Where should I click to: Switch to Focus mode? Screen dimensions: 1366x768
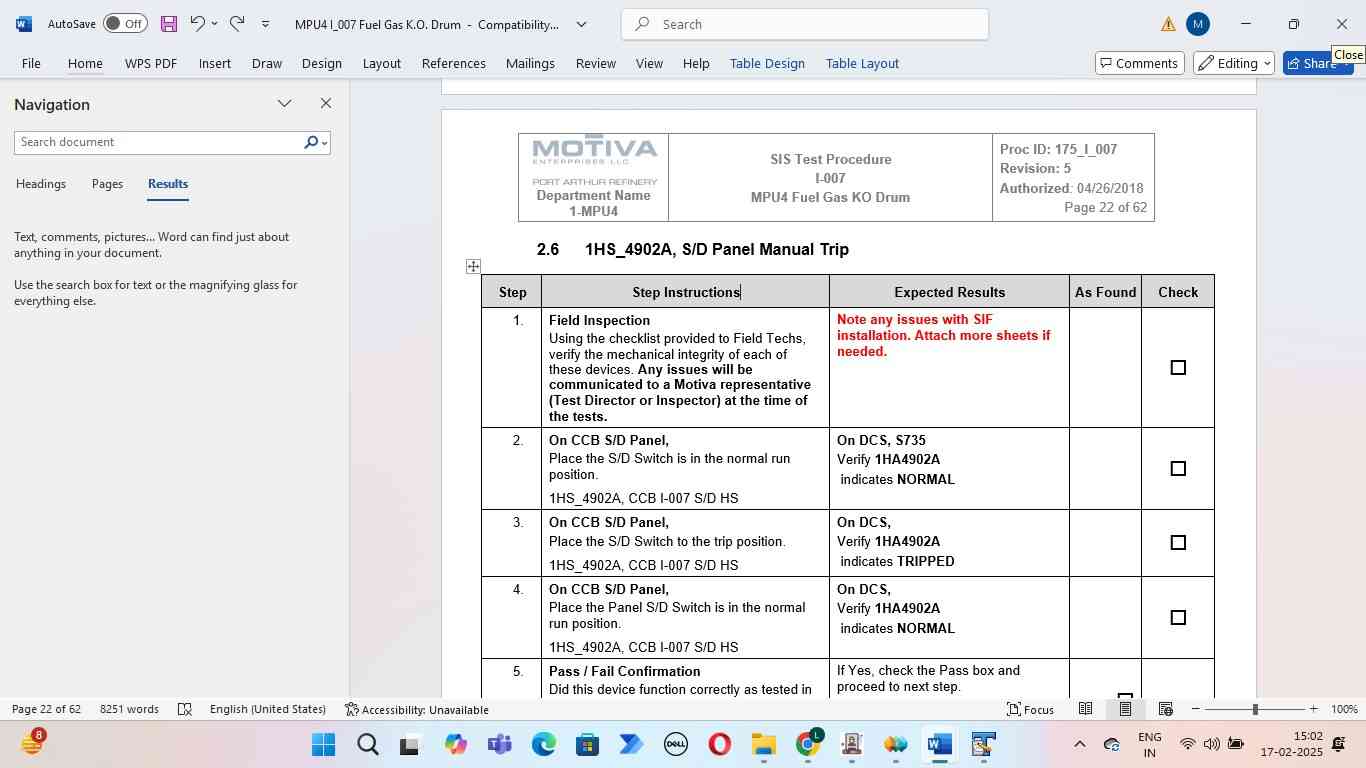coord(1030,709)
